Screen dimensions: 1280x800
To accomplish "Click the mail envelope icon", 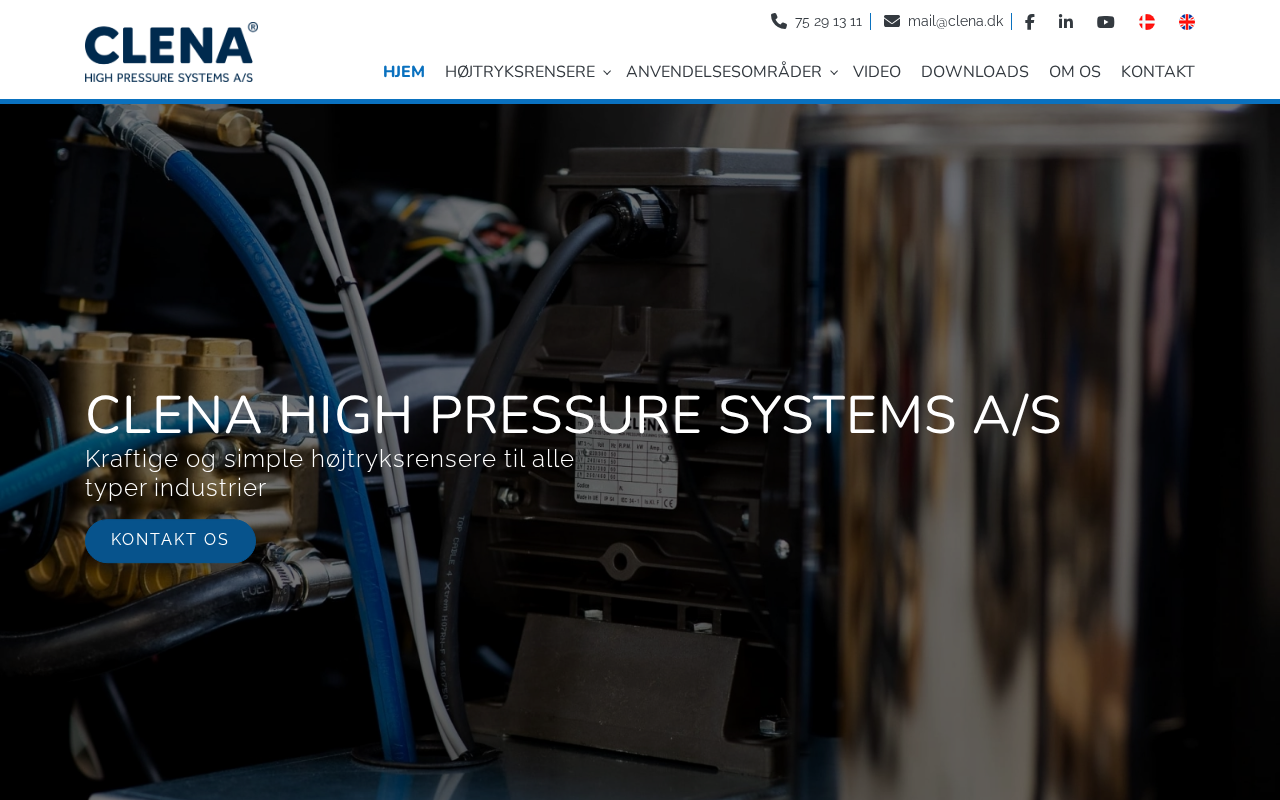I will pos(892,21).
